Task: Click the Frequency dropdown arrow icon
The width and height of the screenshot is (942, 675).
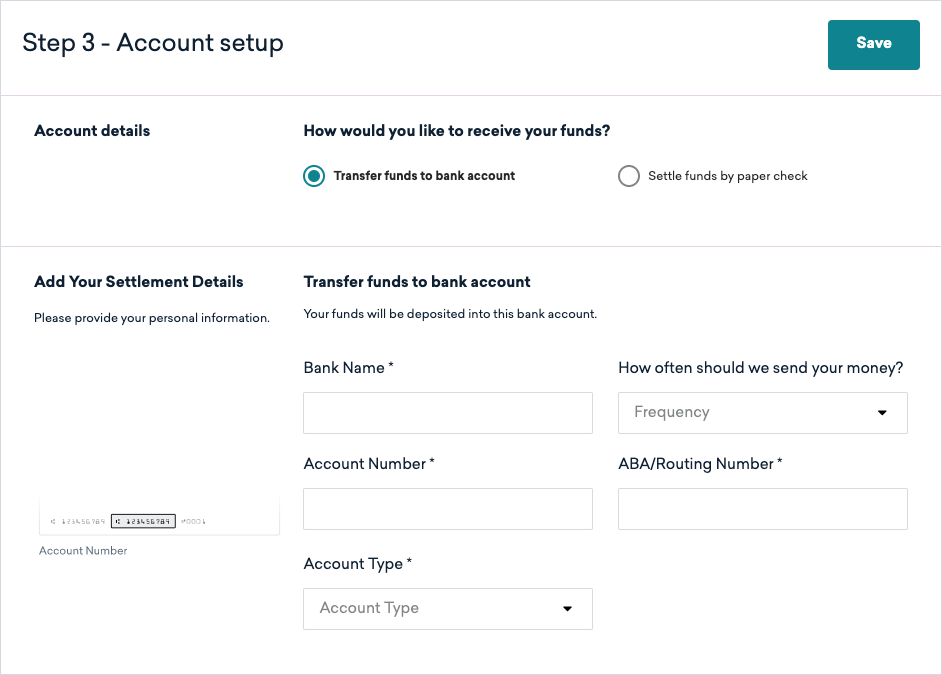Action: coord(882,413)
